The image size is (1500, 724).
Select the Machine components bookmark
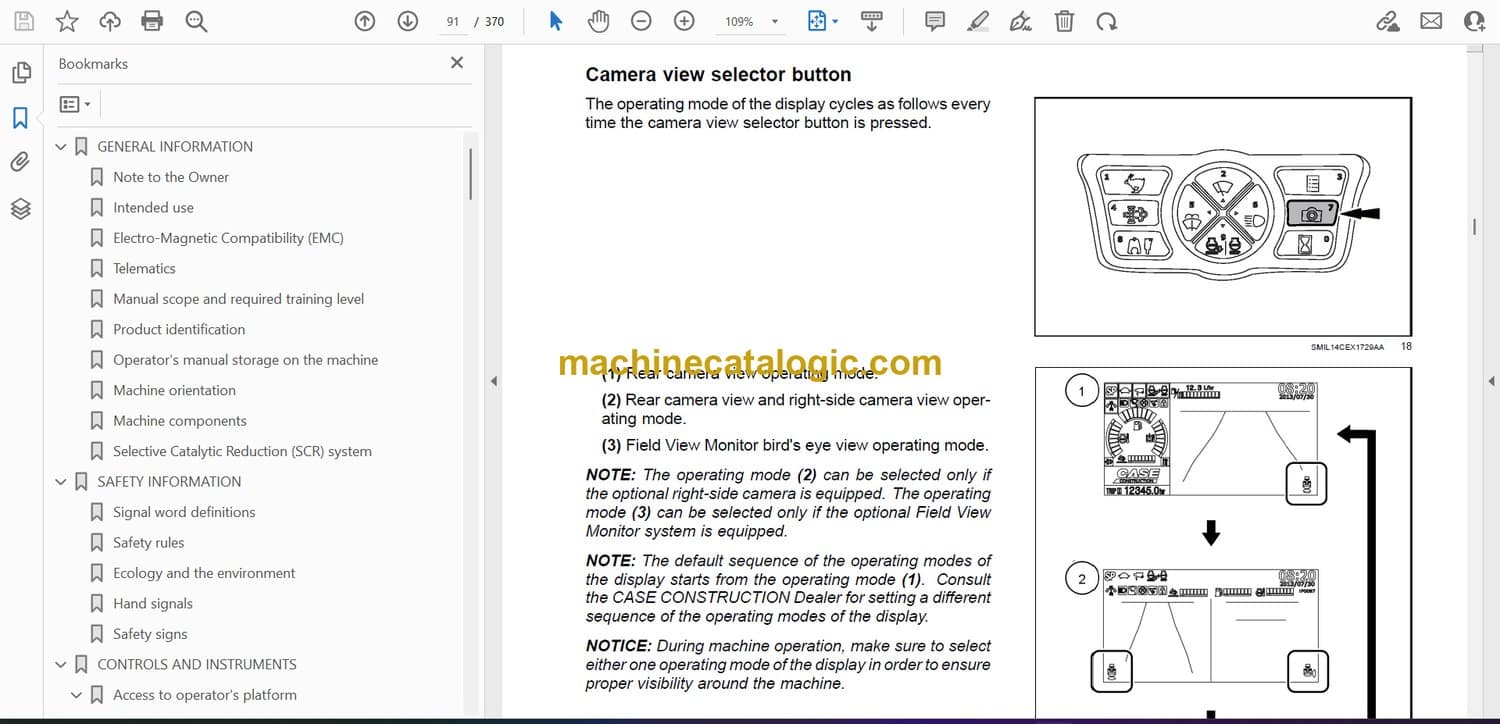(180, 421)
